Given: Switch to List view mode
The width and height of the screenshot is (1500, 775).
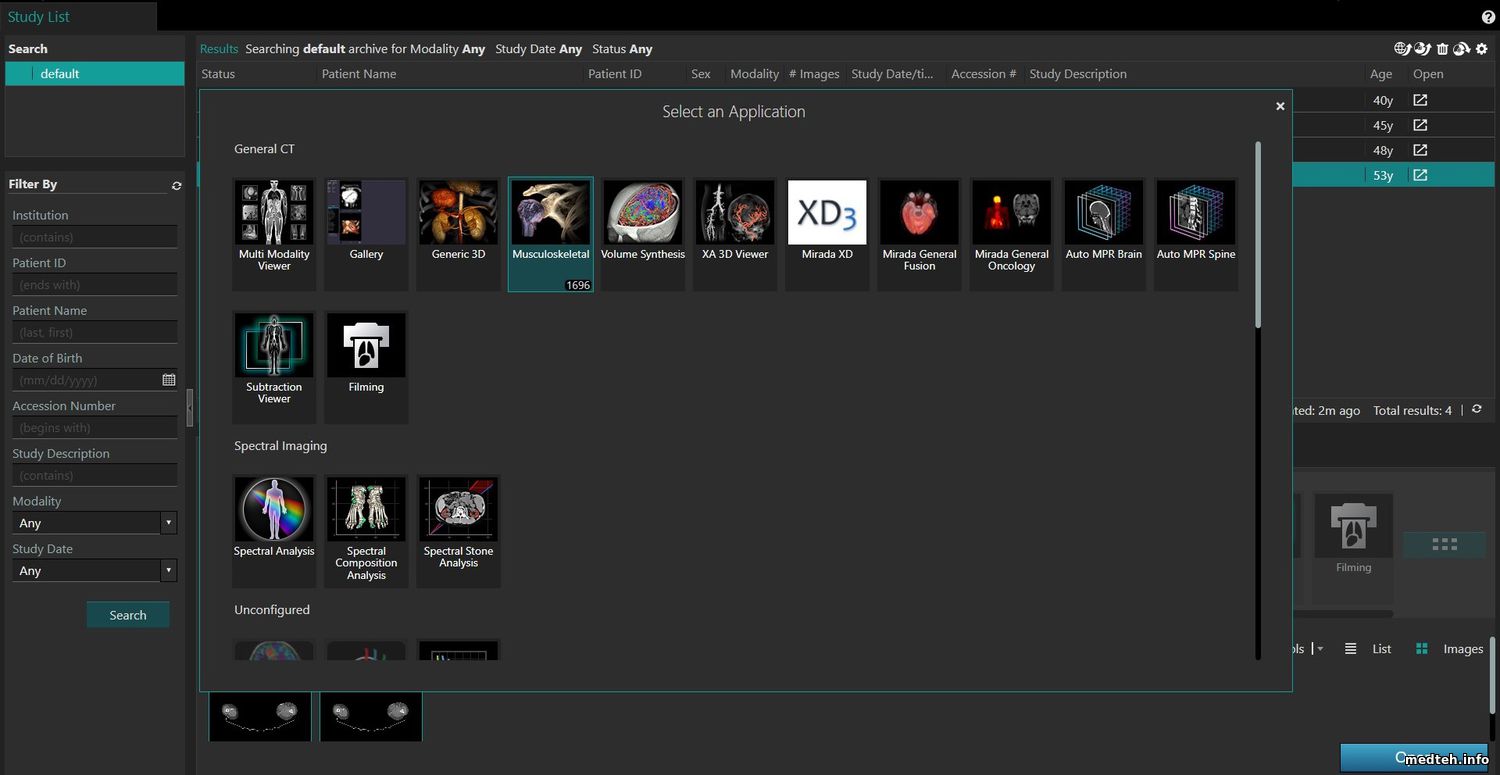Looking at the screenshot, I should tap(1369, 649).
